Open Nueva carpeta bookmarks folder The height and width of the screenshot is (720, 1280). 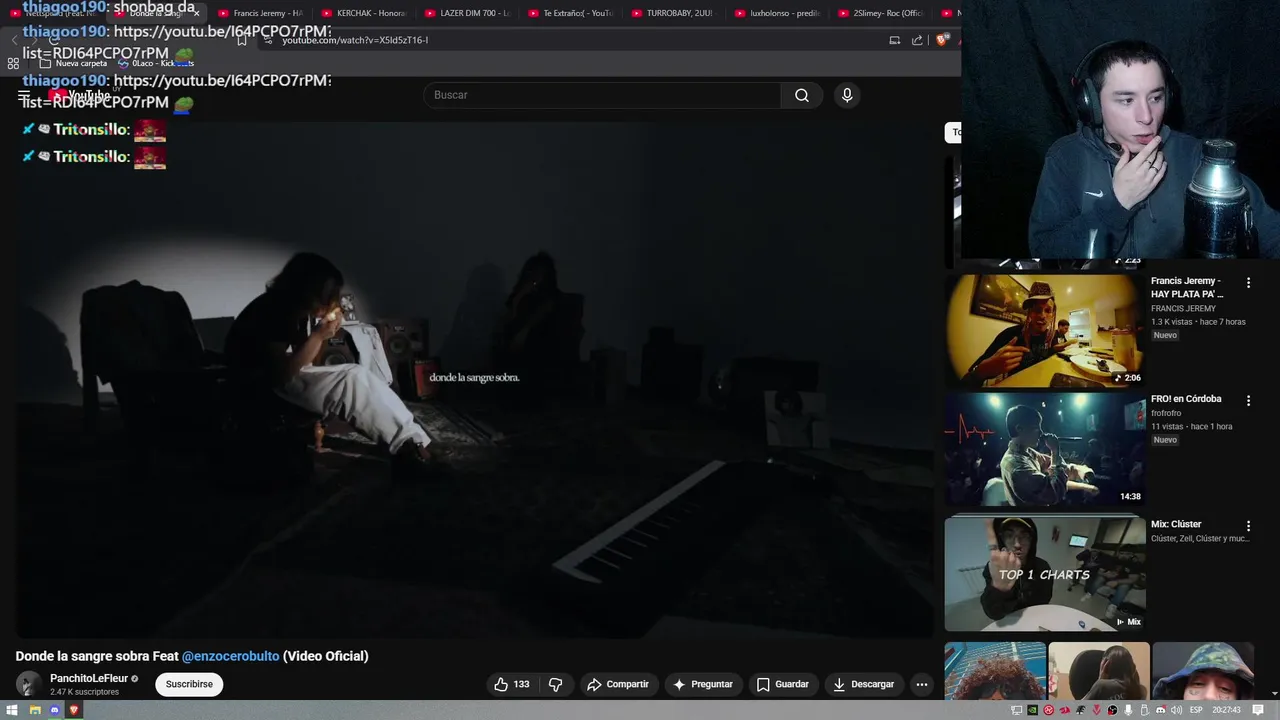(x=73, y=63)
